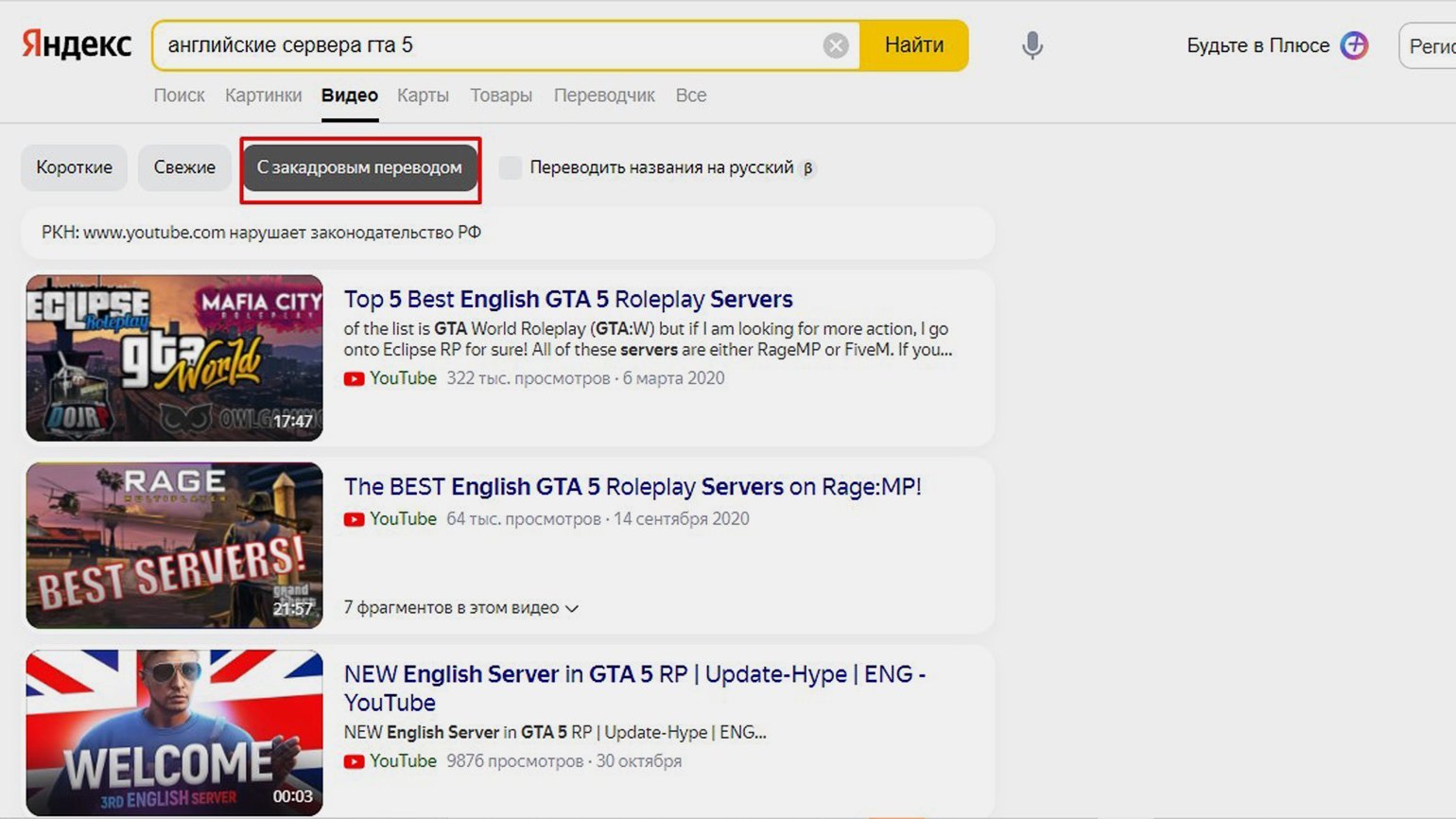The image size is (1456, 819).
Task: Click the '322 тыс. просмотров · 6 марта 2020' text
Action: click(x=585, y=378)
